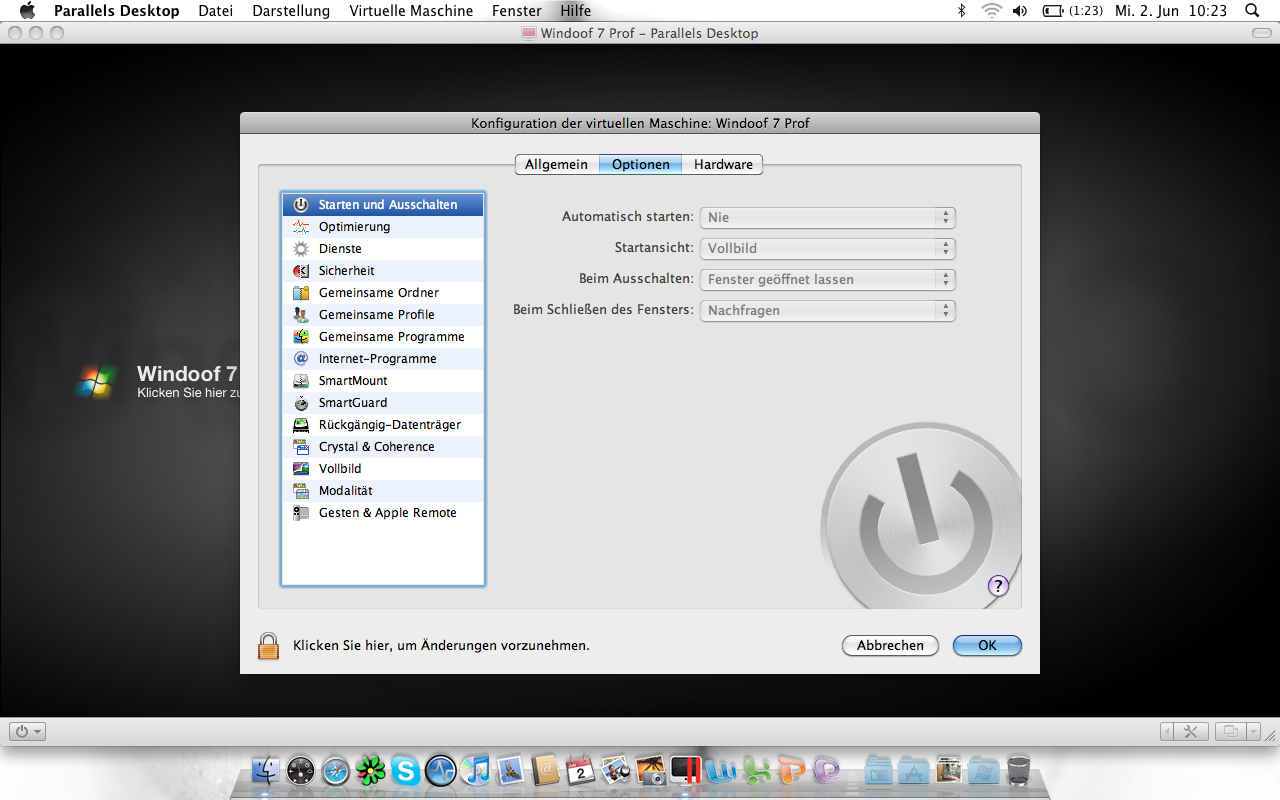Open the Optimierung settings pane
The width and height of the screenshot is (1280, 800).
383,226
